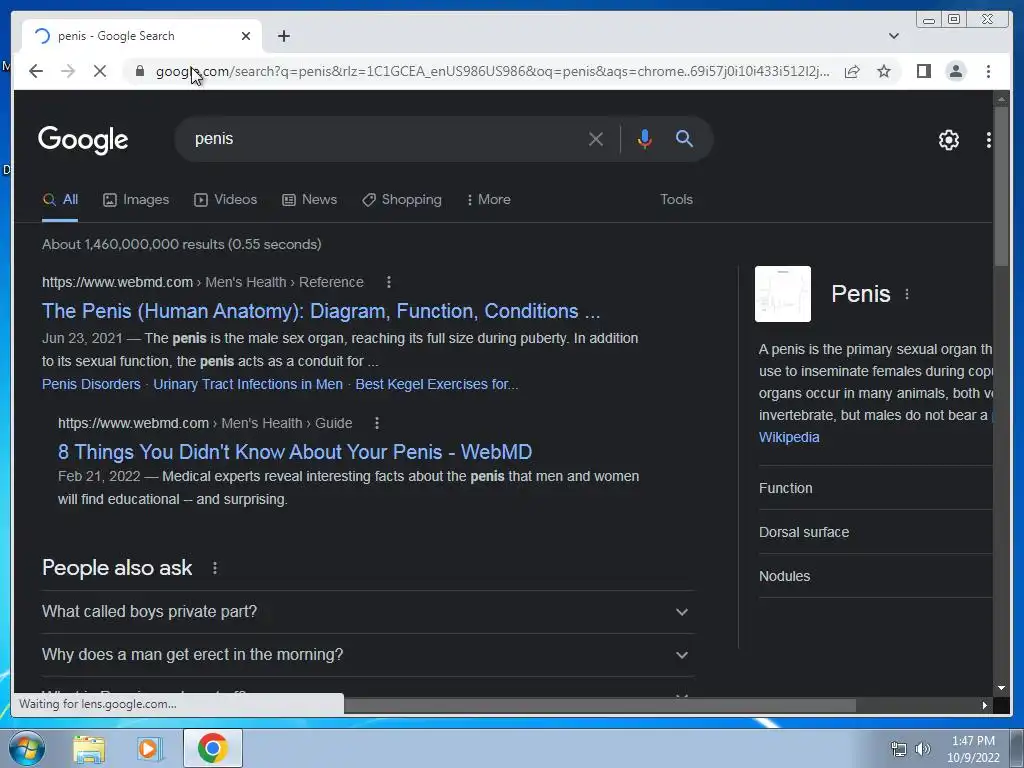Open more options for the Penis knowledge panel
The image size is (1024, 768).
pos(906,295)
